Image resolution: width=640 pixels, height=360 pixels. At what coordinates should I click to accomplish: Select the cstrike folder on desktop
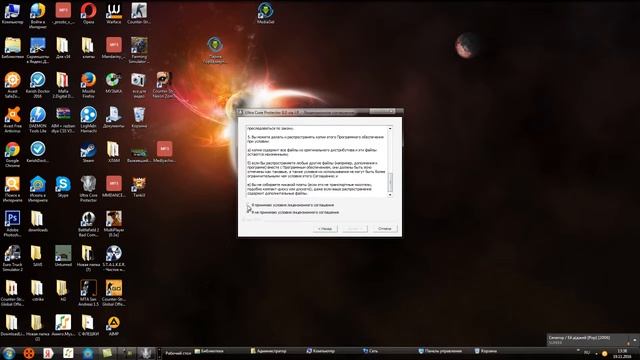[x=38, y=291]
